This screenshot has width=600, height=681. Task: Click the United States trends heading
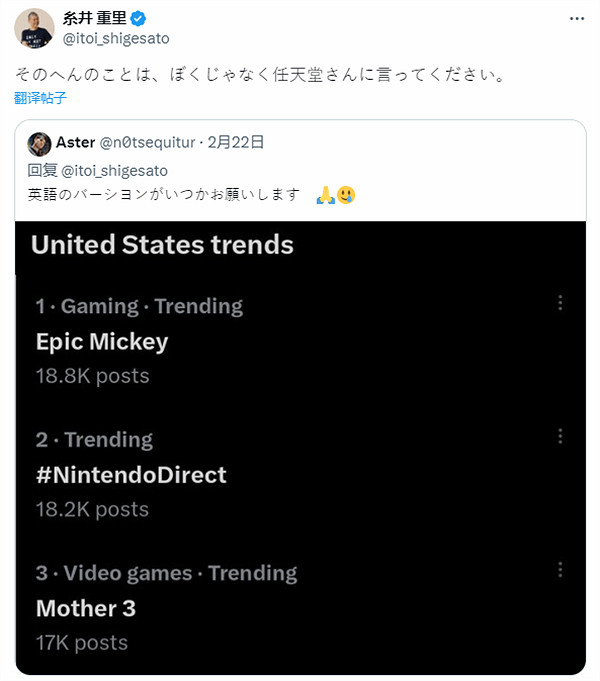coord(162,245)
